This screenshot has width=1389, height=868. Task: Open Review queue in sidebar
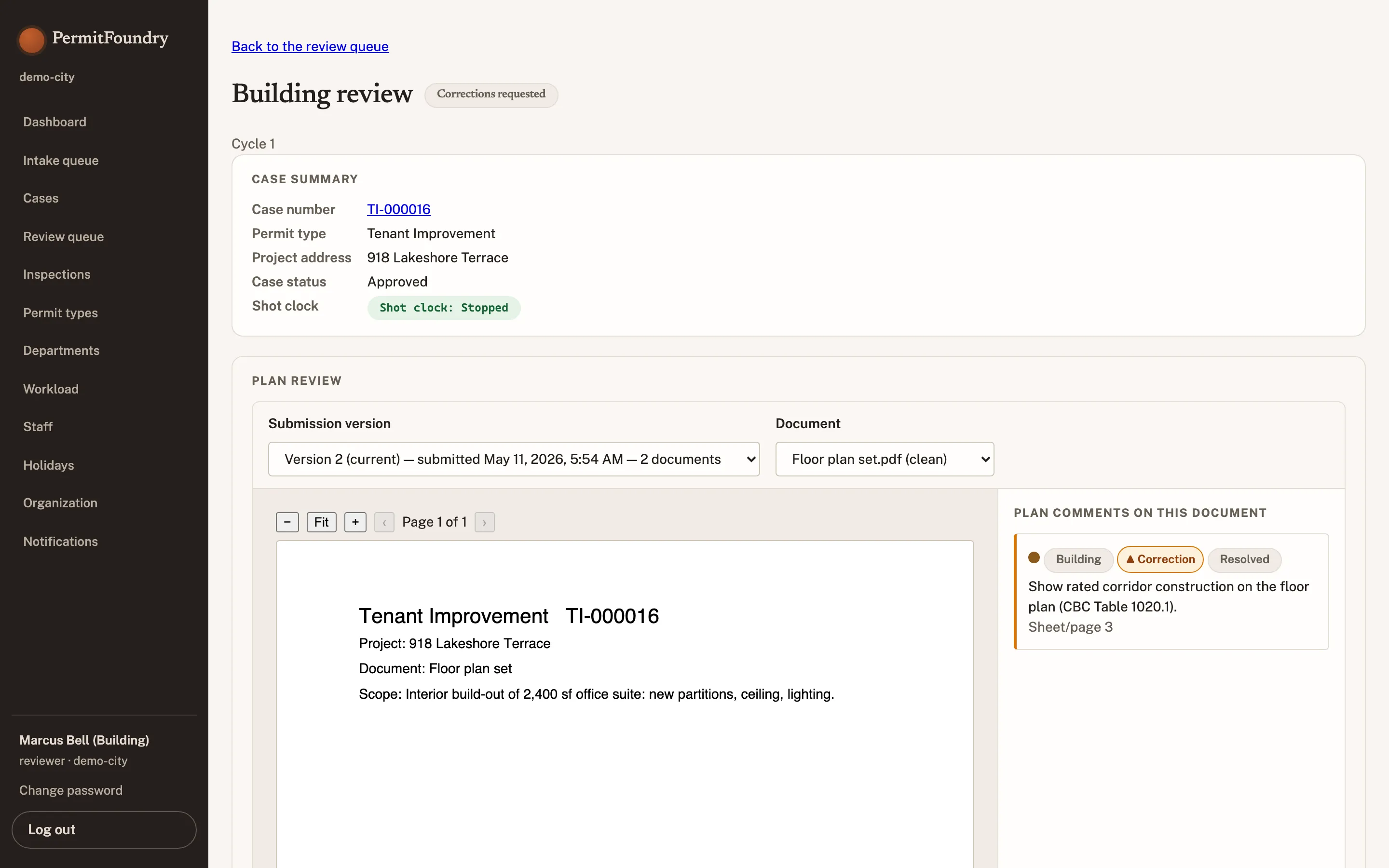64,236
